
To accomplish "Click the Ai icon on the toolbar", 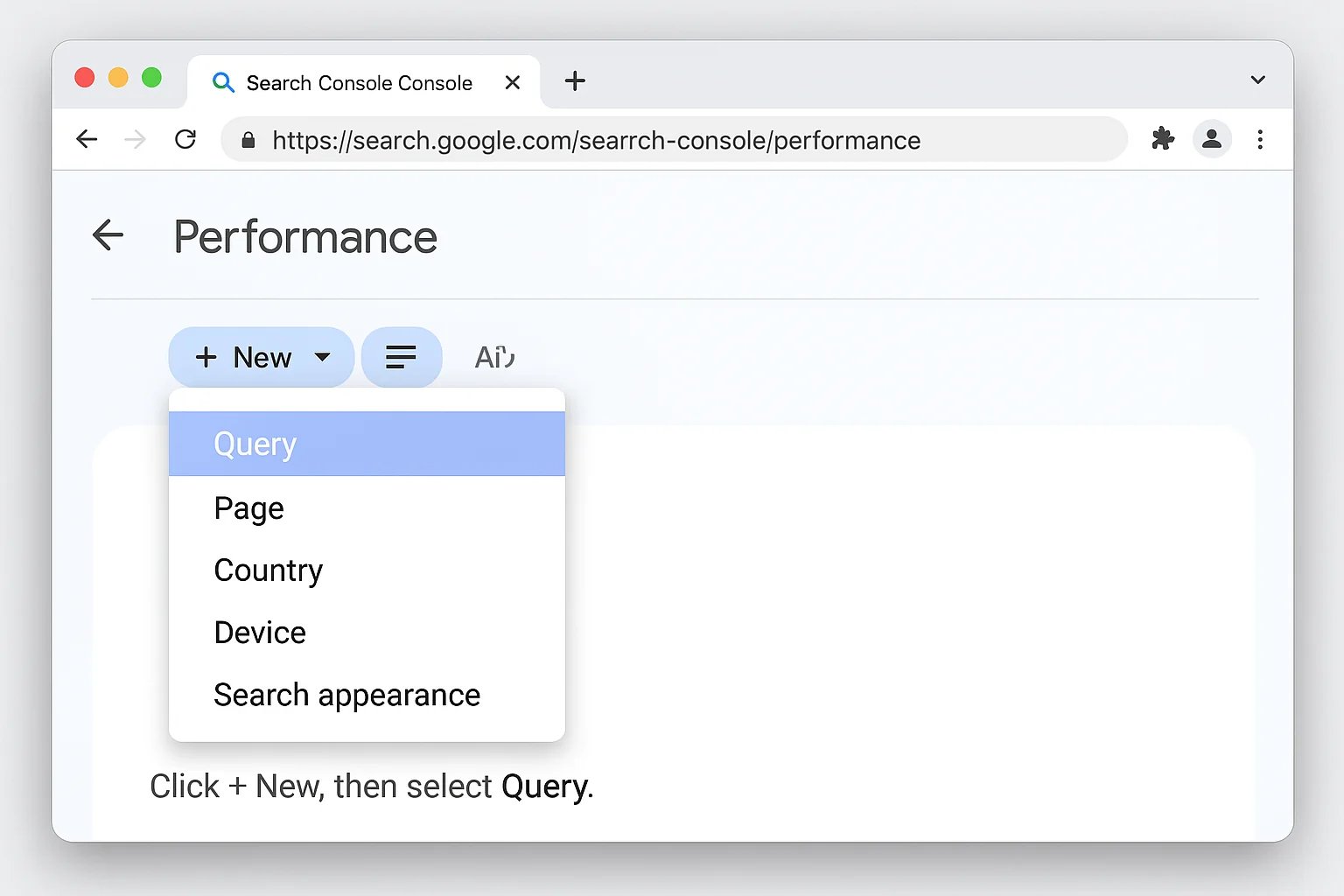I will [493, 356].
